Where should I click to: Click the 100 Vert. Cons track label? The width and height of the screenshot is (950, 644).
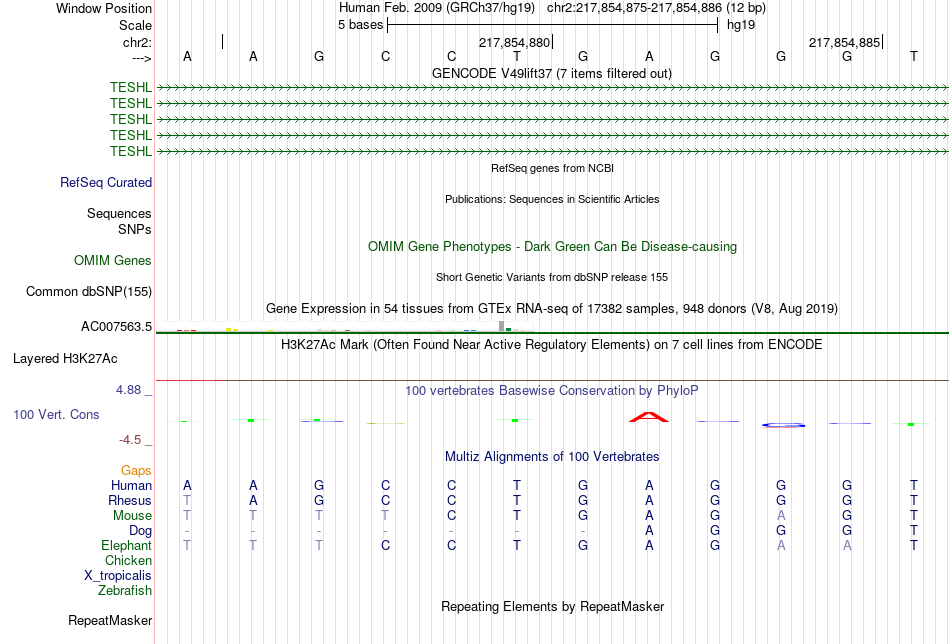click(56, 414)
